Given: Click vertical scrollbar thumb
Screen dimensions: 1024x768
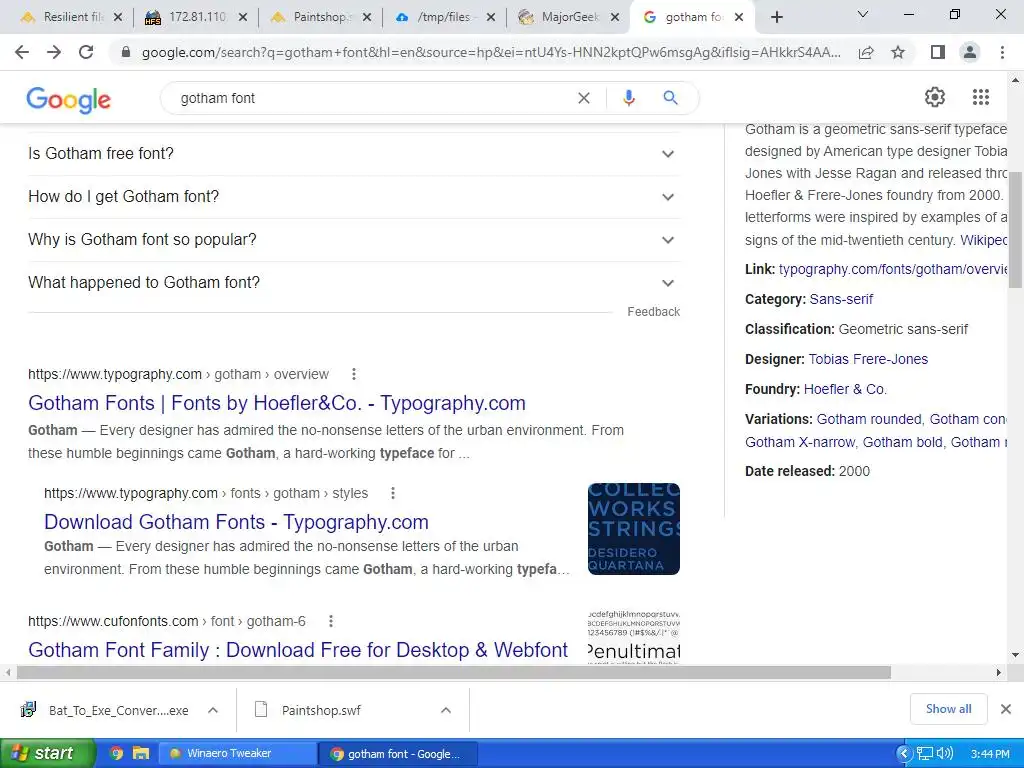Looking at the screenshot, I should [x=1016, y=230].
